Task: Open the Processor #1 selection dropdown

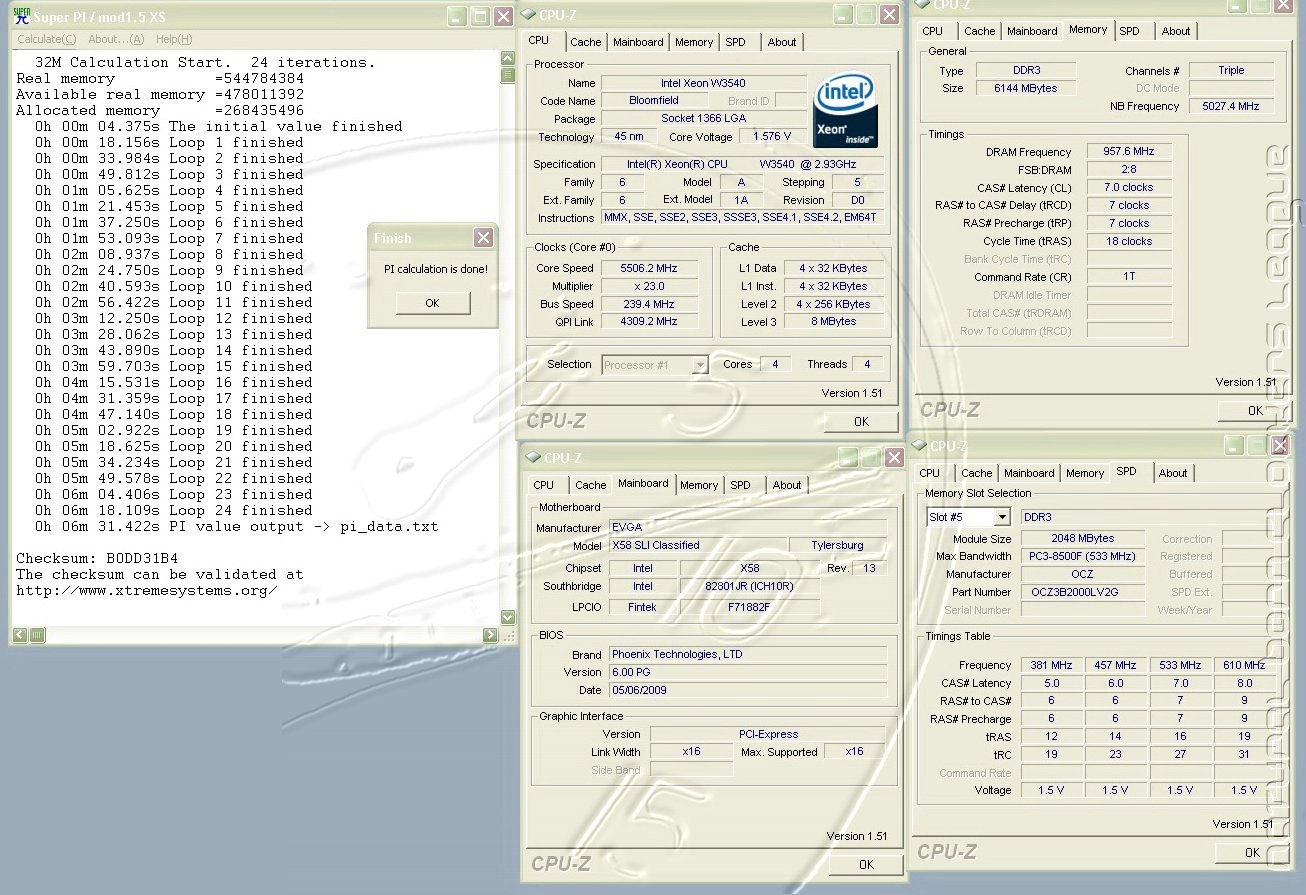Action: (x=700, y=365)
